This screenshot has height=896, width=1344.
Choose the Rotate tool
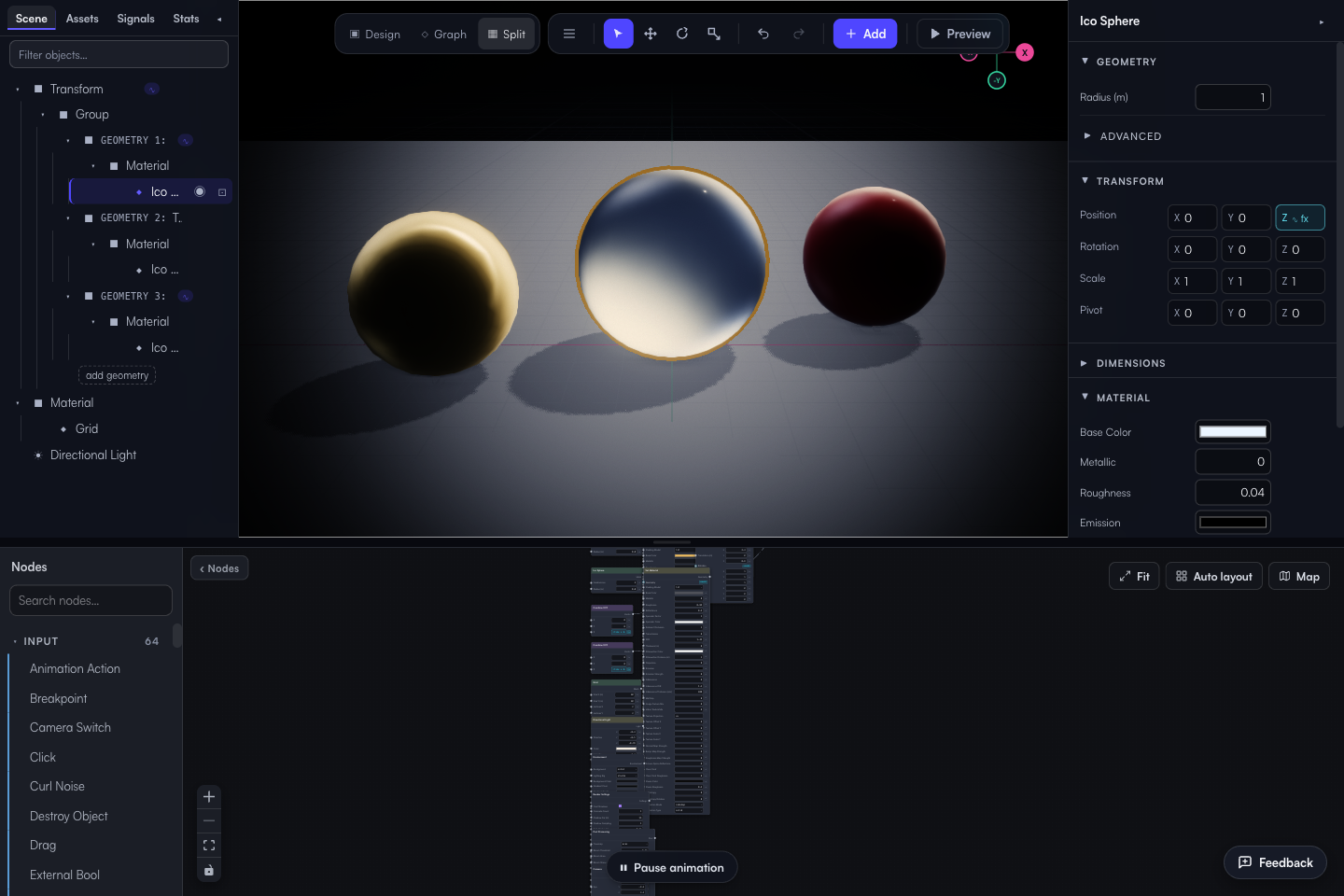682,34
